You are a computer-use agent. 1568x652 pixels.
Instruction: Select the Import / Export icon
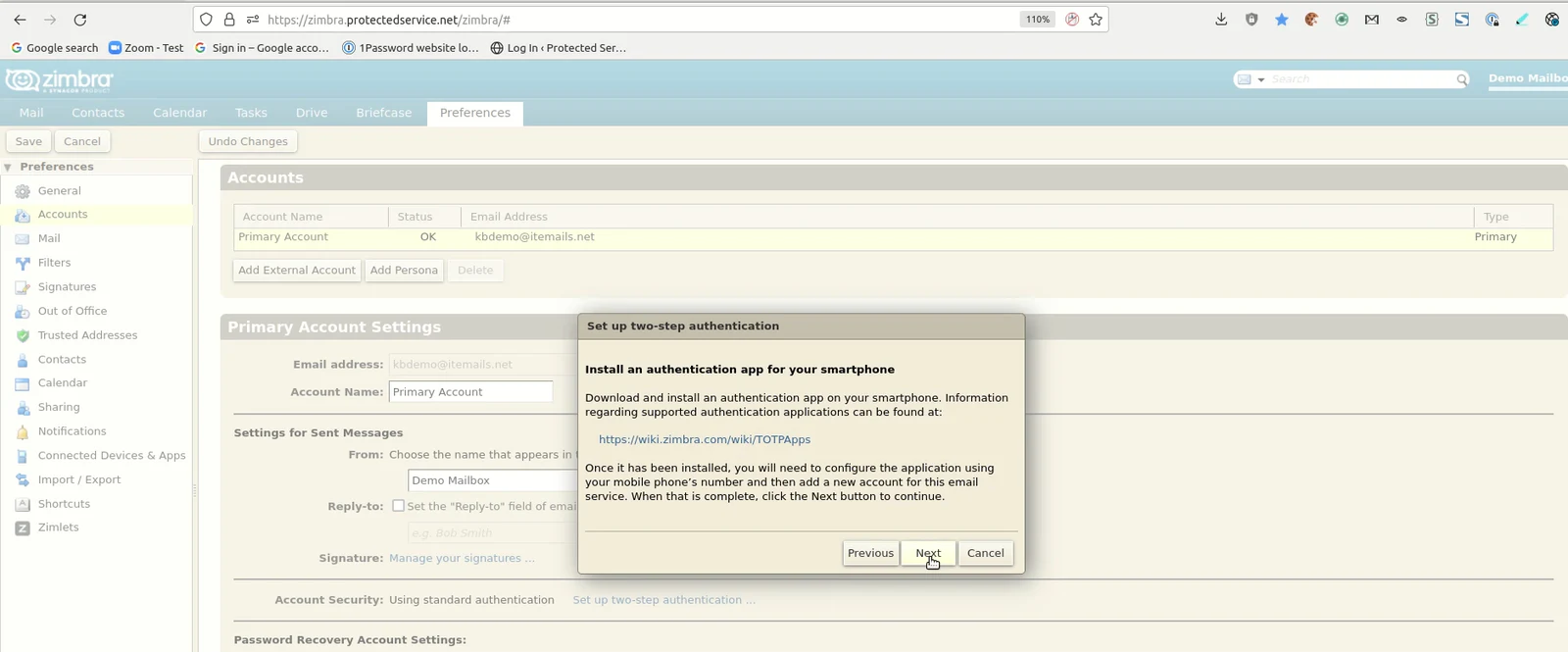[x=23, y=480]
